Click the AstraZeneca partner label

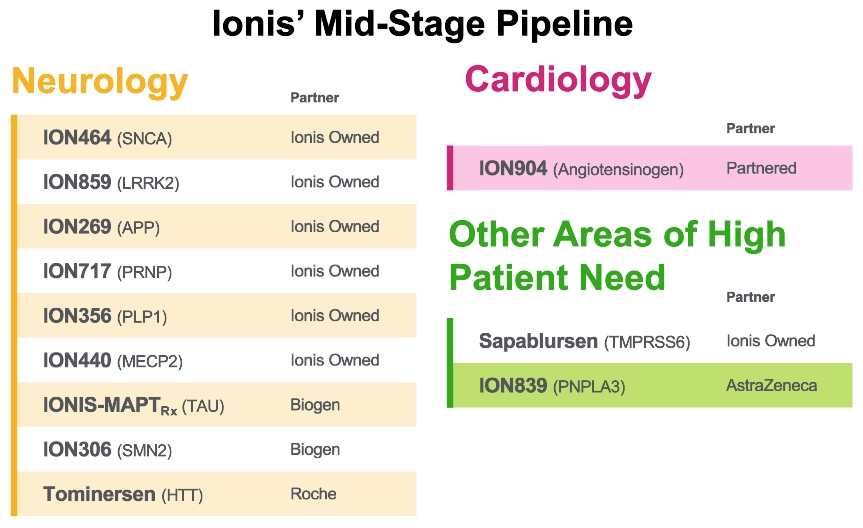point(771,385)
